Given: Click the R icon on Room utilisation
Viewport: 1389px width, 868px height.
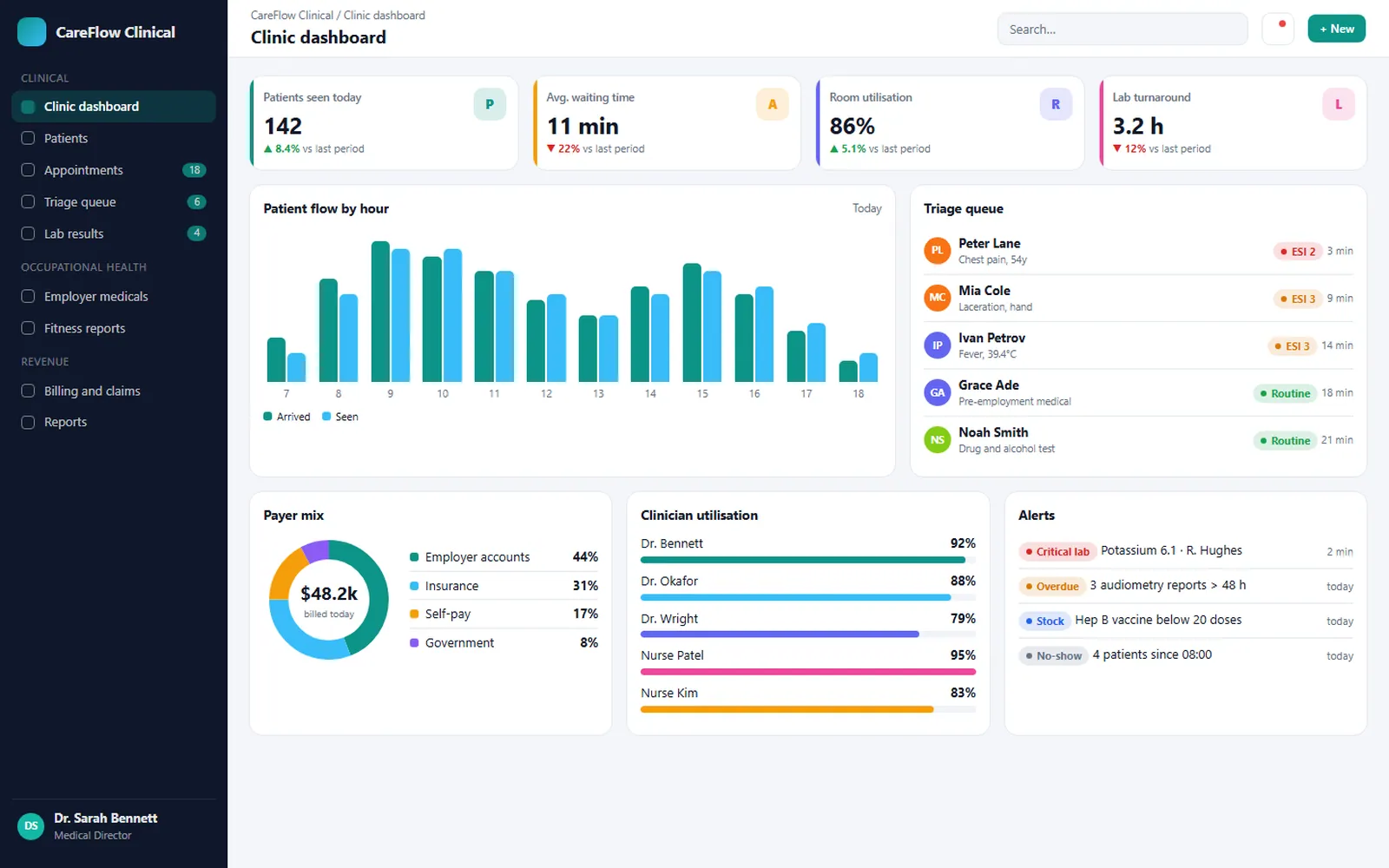Looking at the screenshot, I should click(1056, 104).
